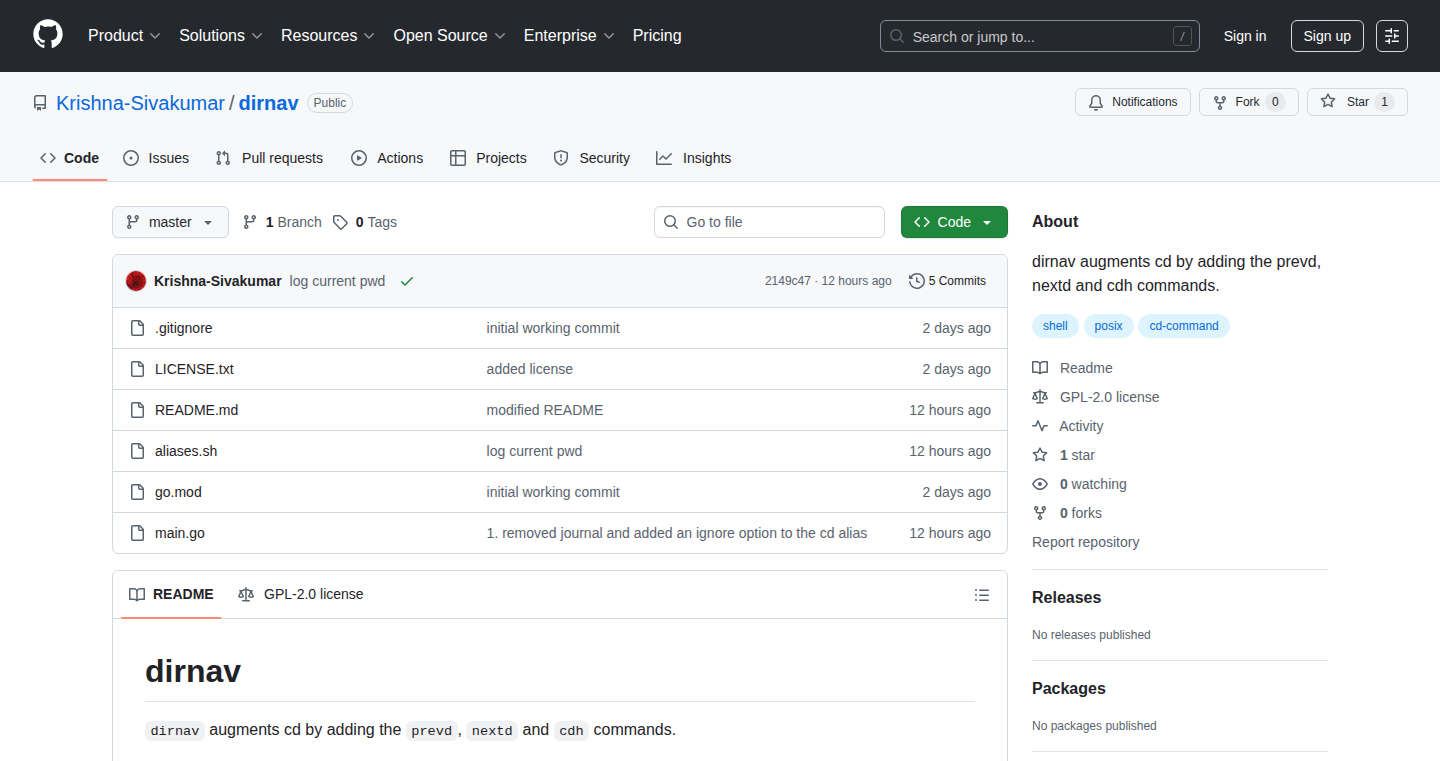Open the 'modified README' commit message
This screenshot has width=1440, height=761.
pyautogui.click(x=545, y=410)
